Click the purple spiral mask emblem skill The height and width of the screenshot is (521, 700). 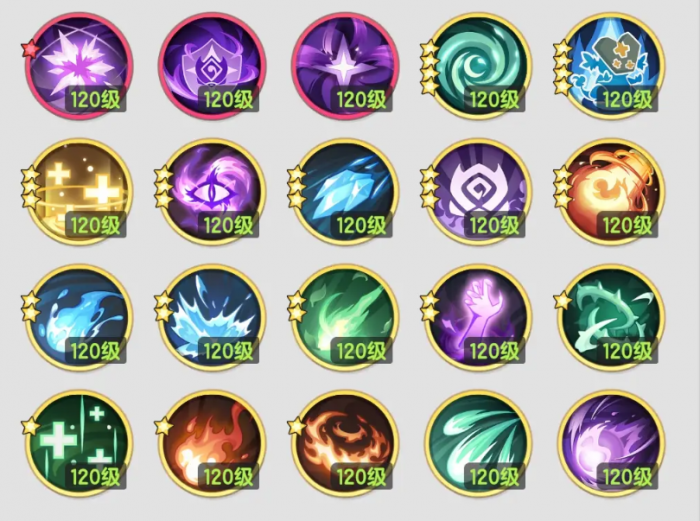pos(478,192)
